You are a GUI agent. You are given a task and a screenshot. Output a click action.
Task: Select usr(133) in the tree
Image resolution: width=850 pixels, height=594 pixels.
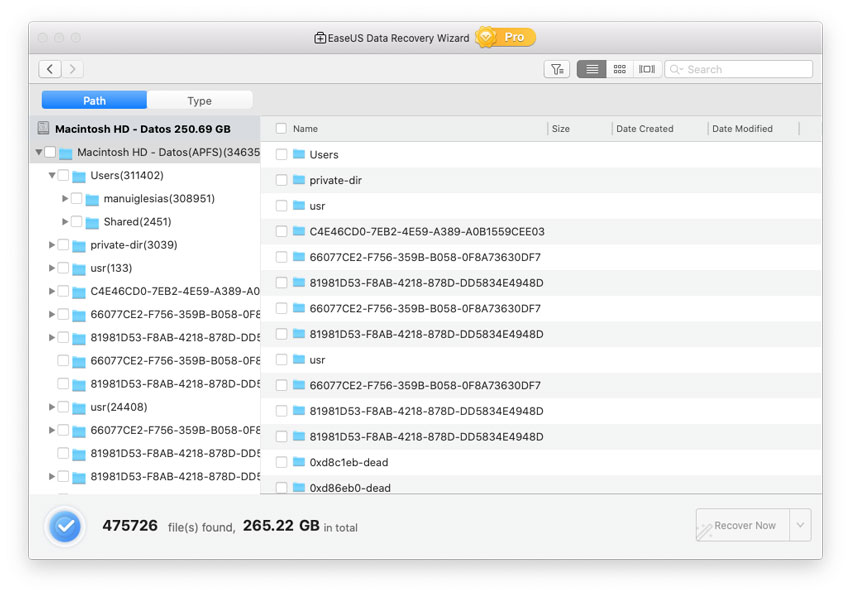tap(111, 268)
